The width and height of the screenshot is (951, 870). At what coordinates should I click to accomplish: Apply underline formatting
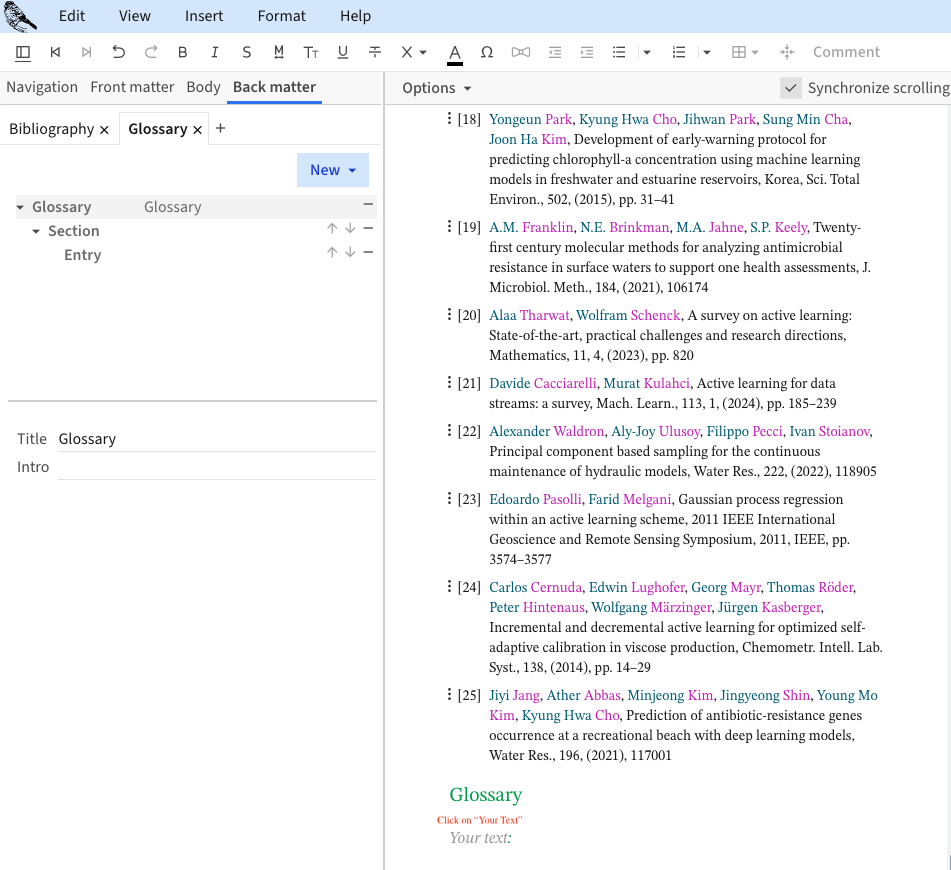[x=343, y=52]
